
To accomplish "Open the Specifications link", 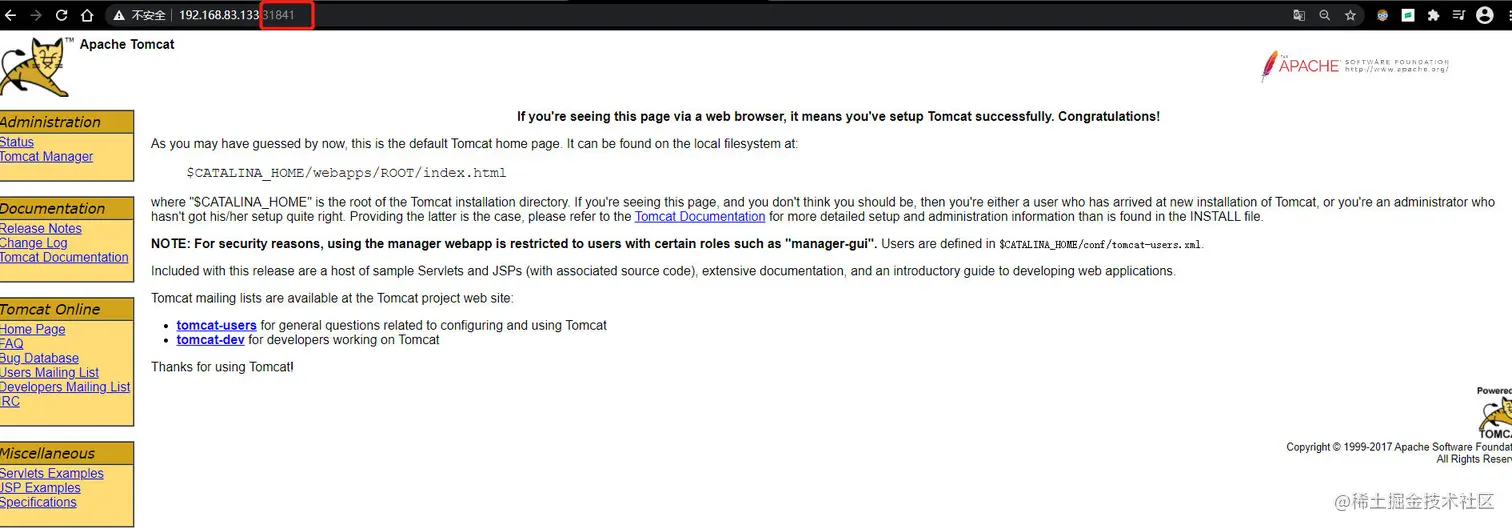I will (x=38, y=502).
